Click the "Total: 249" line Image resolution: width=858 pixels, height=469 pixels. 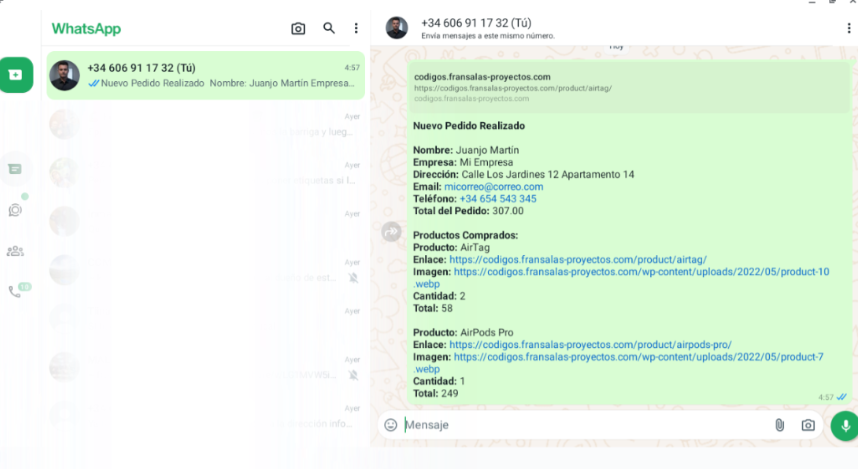(436, 393)
